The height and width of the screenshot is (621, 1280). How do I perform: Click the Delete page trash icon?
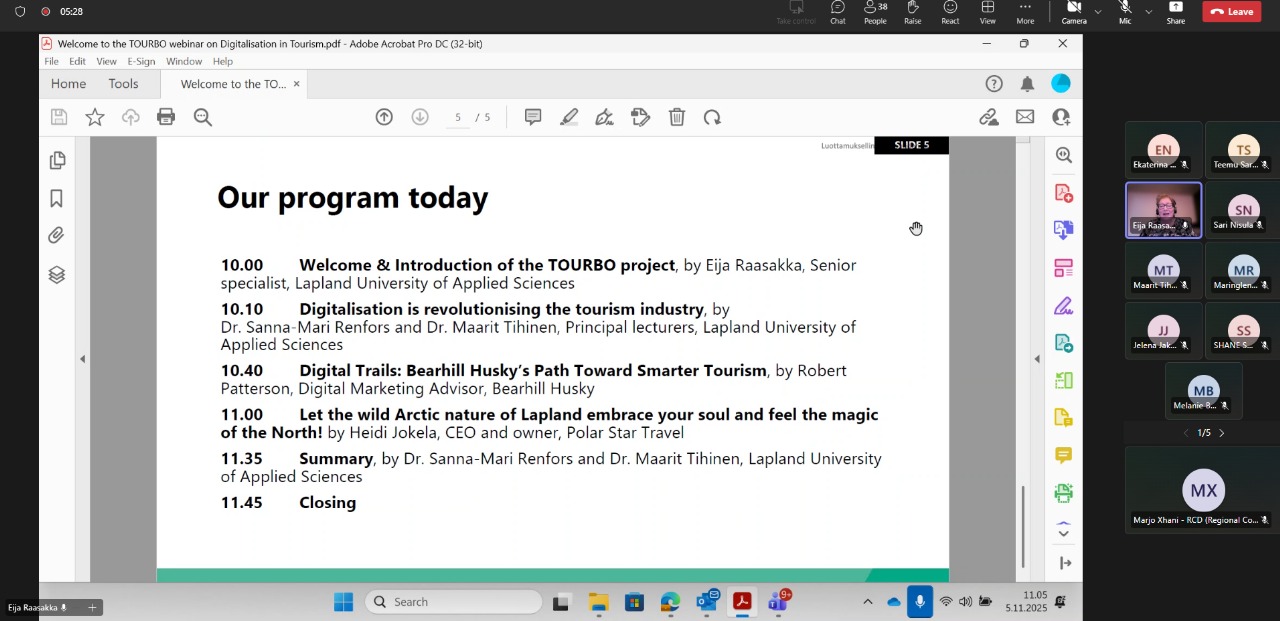tap(677, 117)
